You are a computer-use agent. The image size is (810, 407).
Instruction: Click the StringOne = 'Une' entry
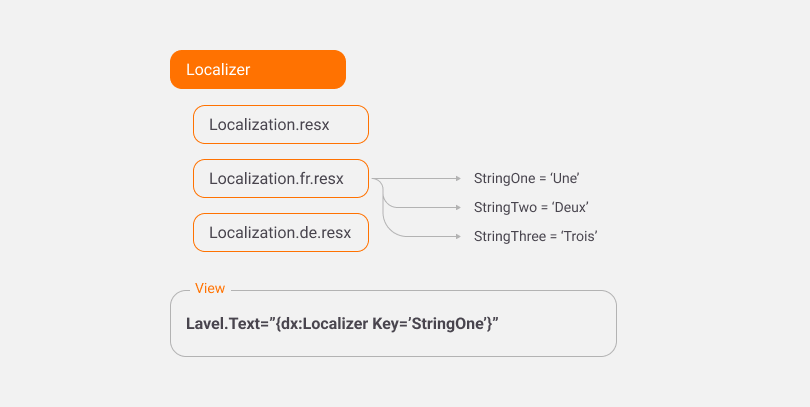[527, 179]
